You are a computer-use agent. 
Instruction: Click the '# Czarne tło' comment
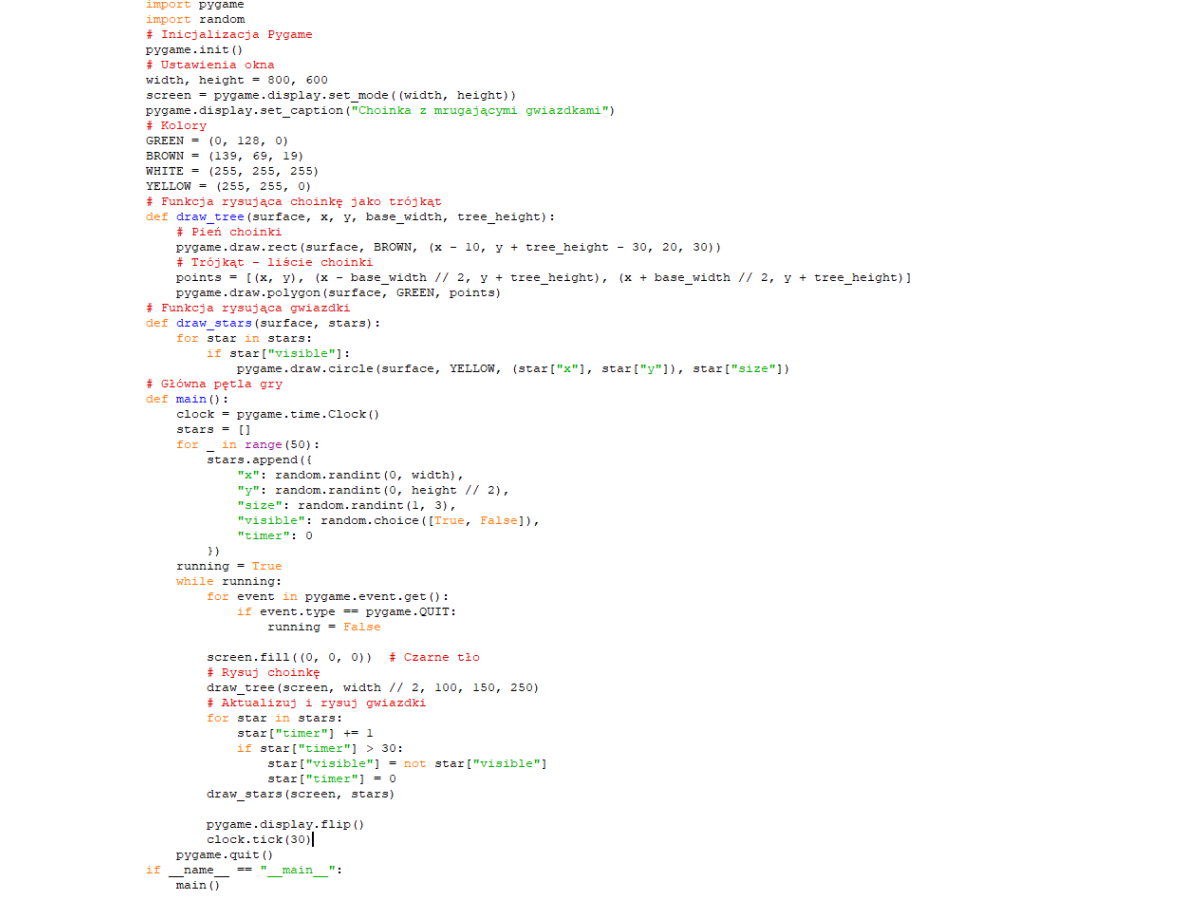434,658
